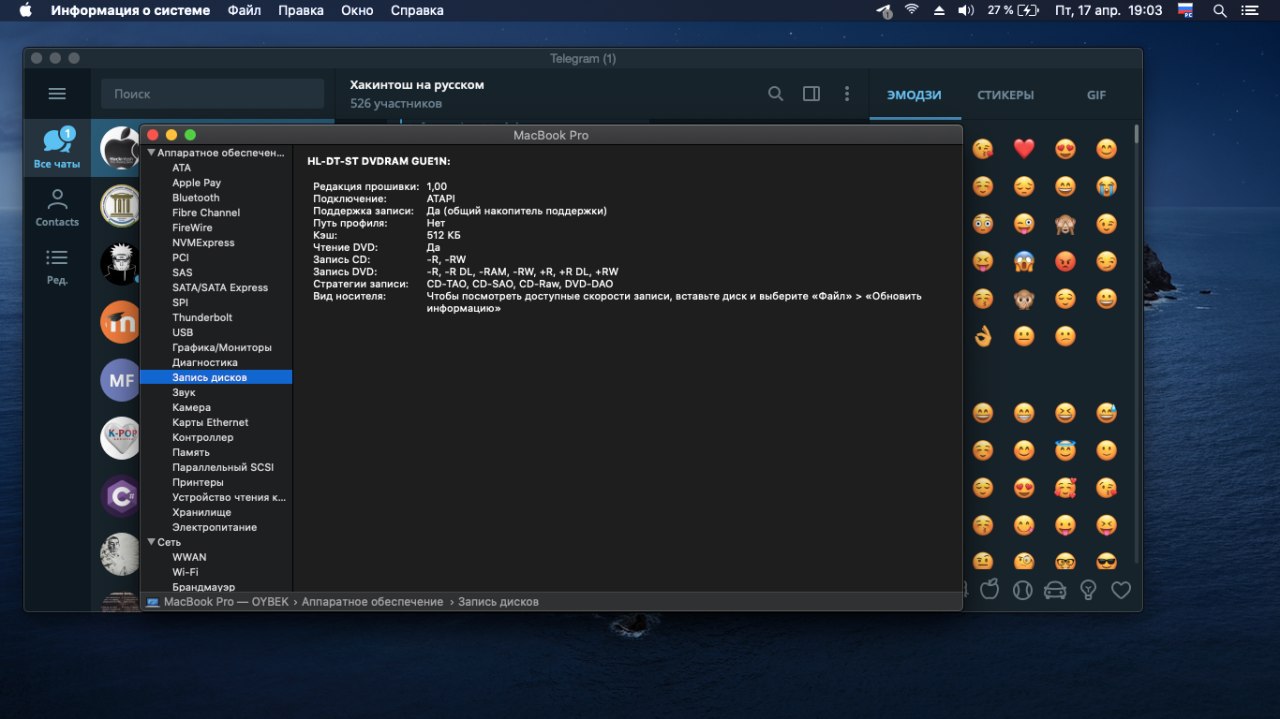Open Правка menu
The image size is (1280, 719).
(300, 10)
